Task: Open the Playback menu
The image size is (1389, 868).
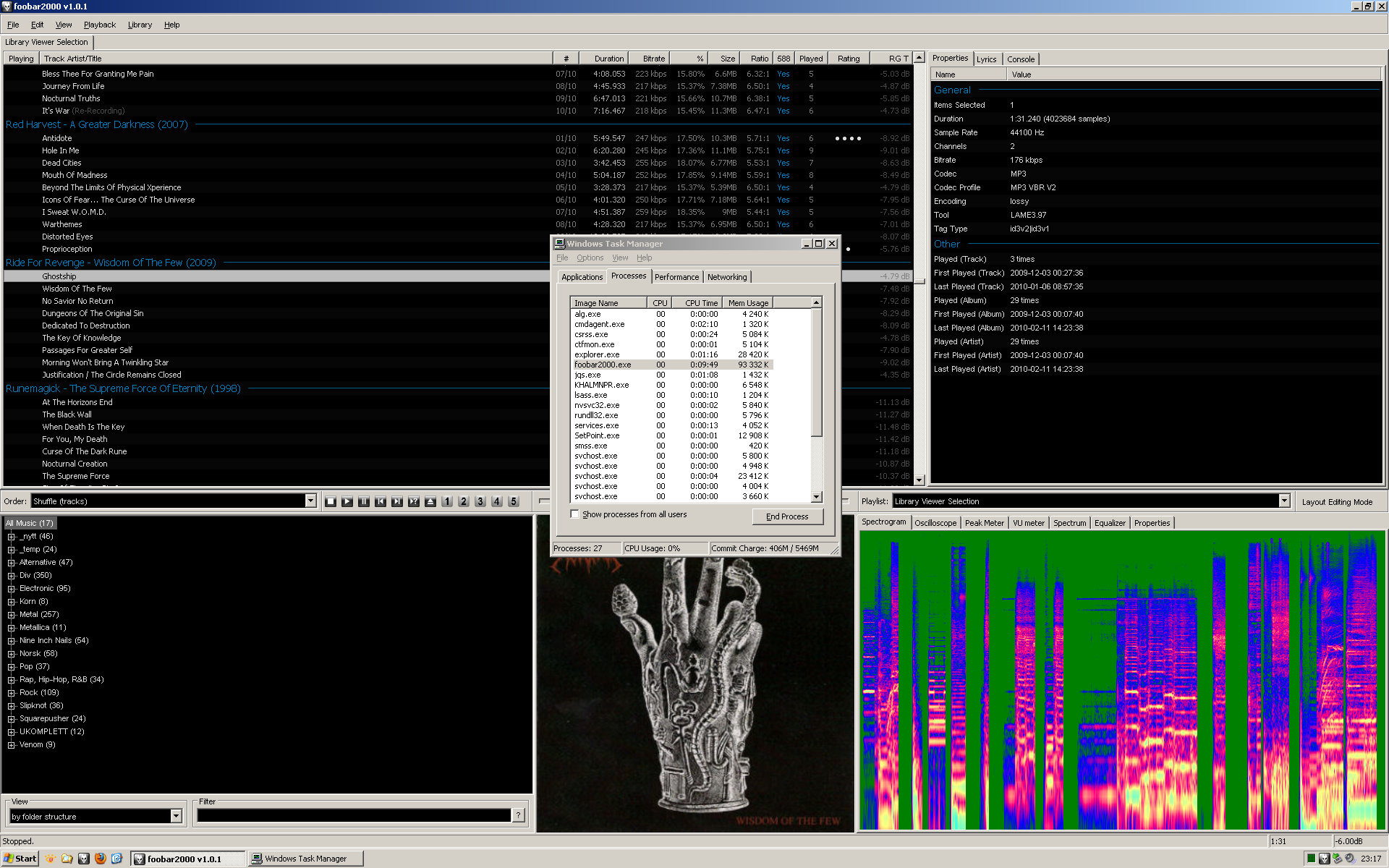Action: [99, 25]
